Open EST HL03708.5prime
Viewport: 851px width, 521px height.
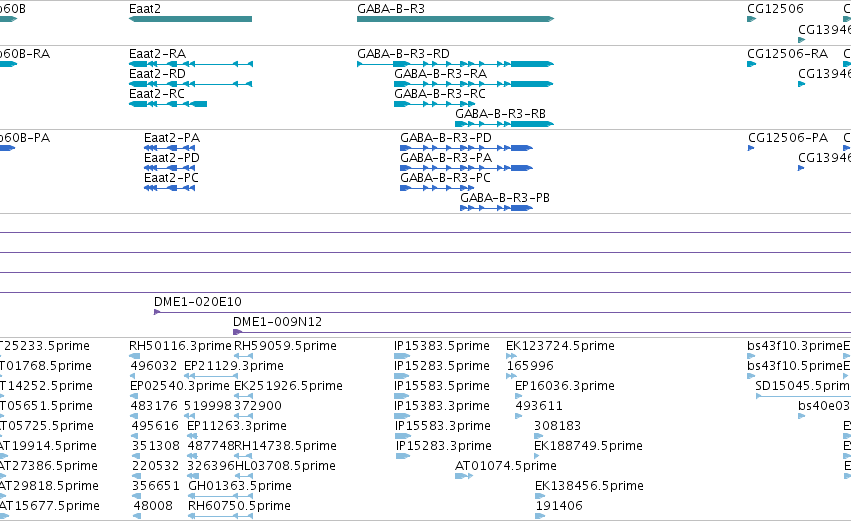[285, 466]
